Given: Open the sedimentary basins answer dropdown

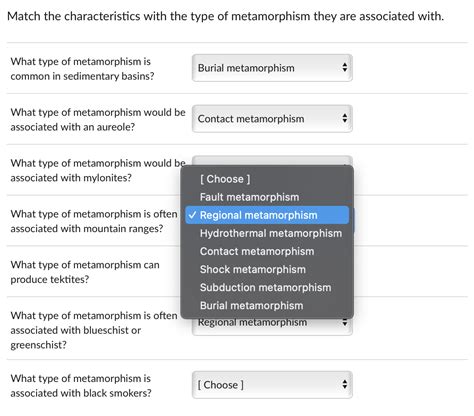Looking at the screenshot, I should tap(272, 68).
